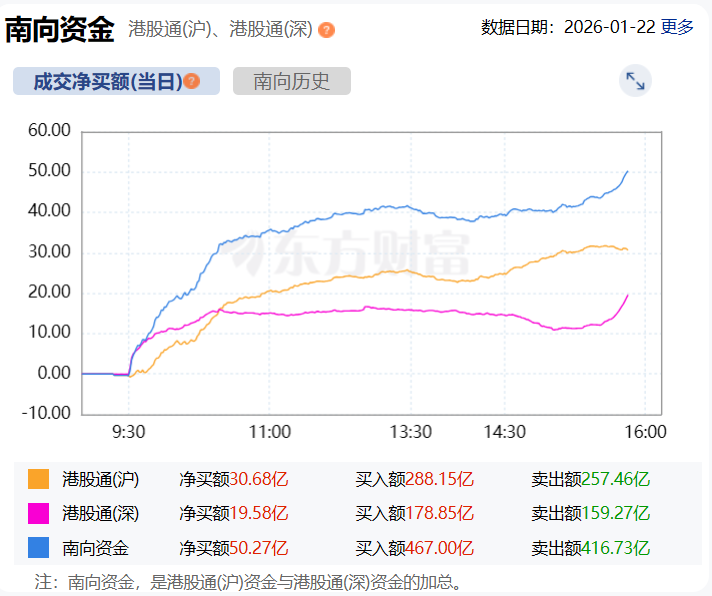Click the magenta 港股通(深) legend swatch
This screenshot has height=596, width=712.
38,514
